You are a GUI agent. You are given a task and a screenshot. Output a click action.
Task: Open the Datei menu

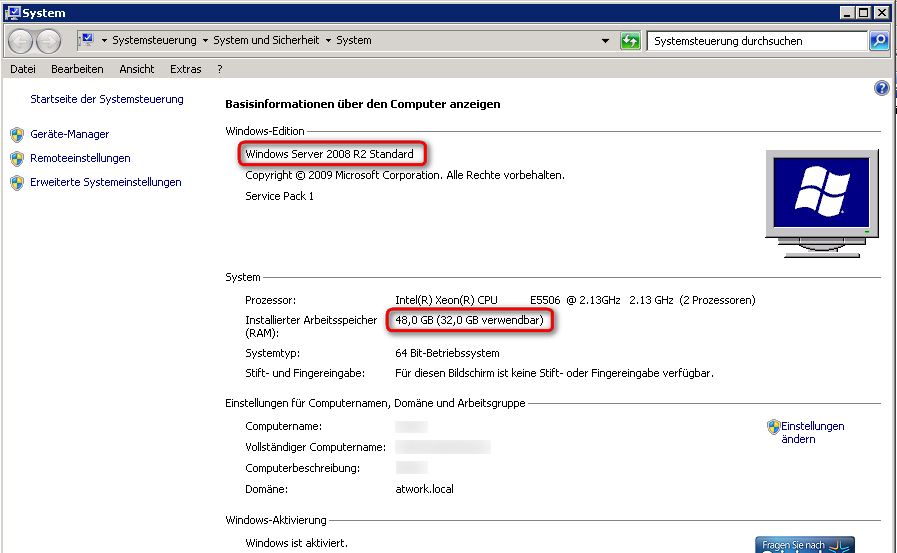(23, 69)
